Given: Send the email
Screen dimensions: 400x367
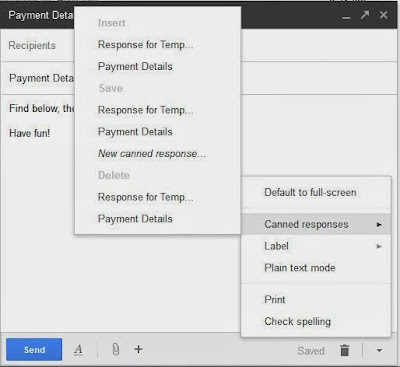Looking at the screenshot, I should coord(34,350).
